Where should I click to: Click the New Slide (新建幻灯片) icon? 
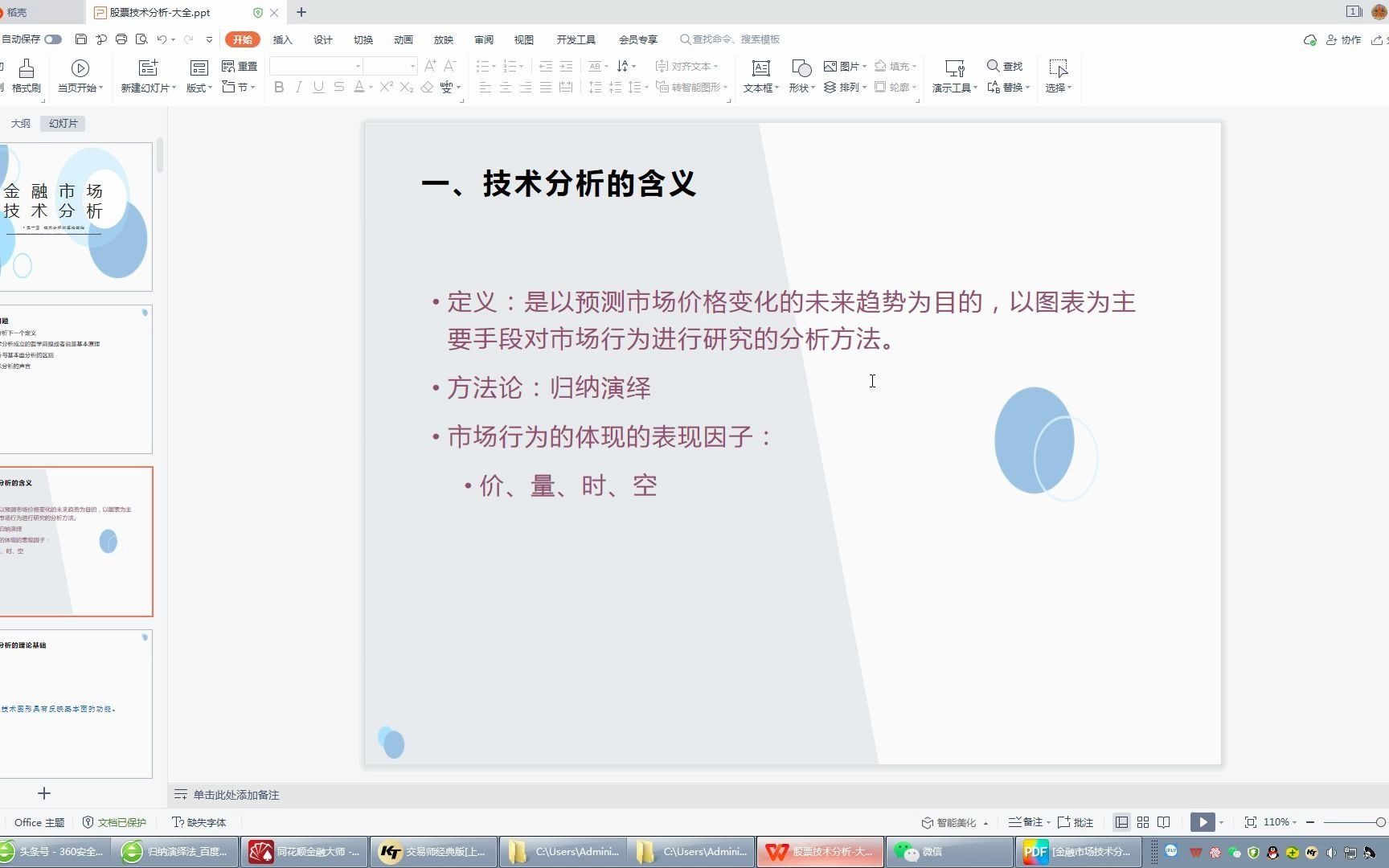click(148, 68)
